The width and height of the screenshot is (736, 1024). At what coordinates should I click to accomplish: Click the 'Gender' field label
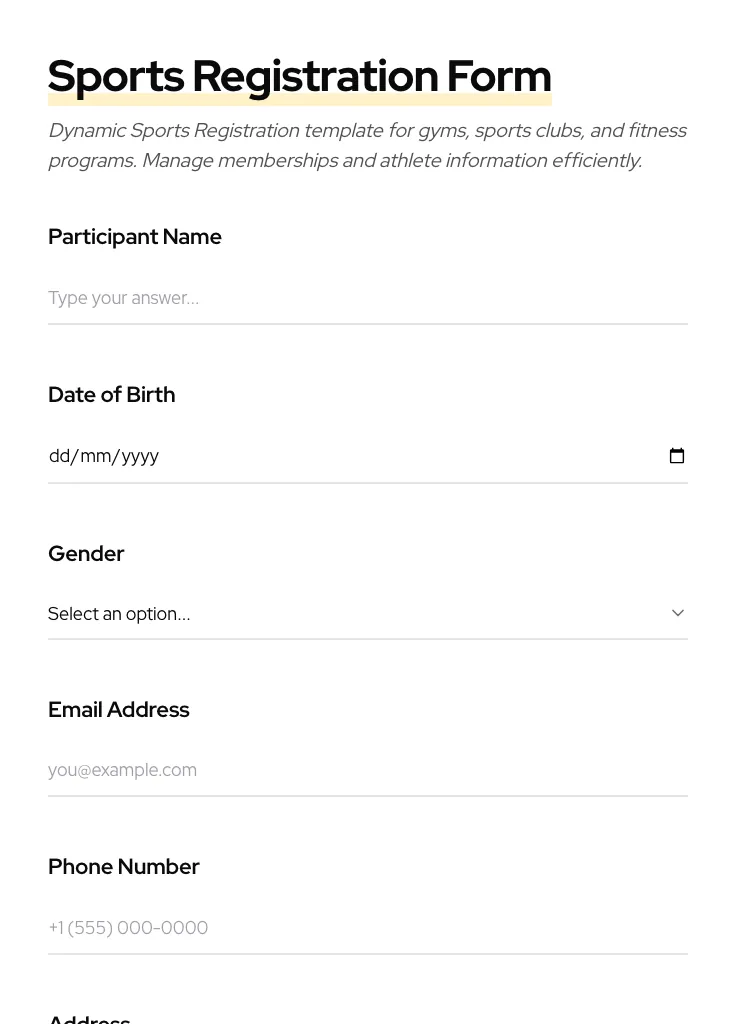tap(86, 554)
